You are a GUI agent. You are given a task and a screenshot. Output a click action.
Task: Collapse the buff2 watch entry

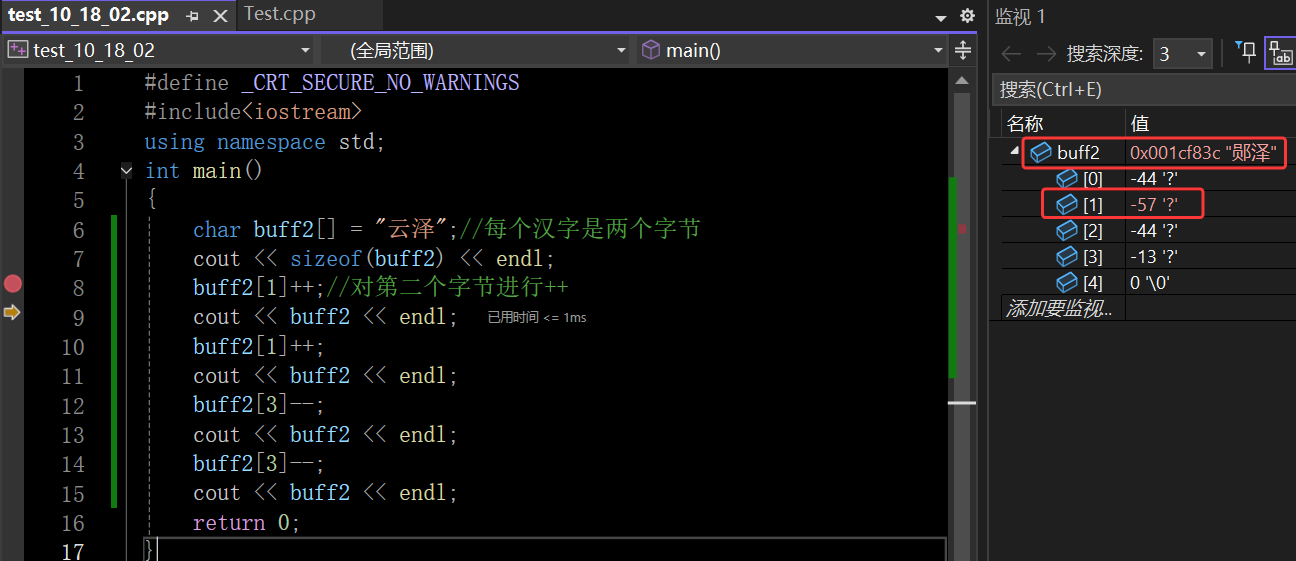[1015, 152]
